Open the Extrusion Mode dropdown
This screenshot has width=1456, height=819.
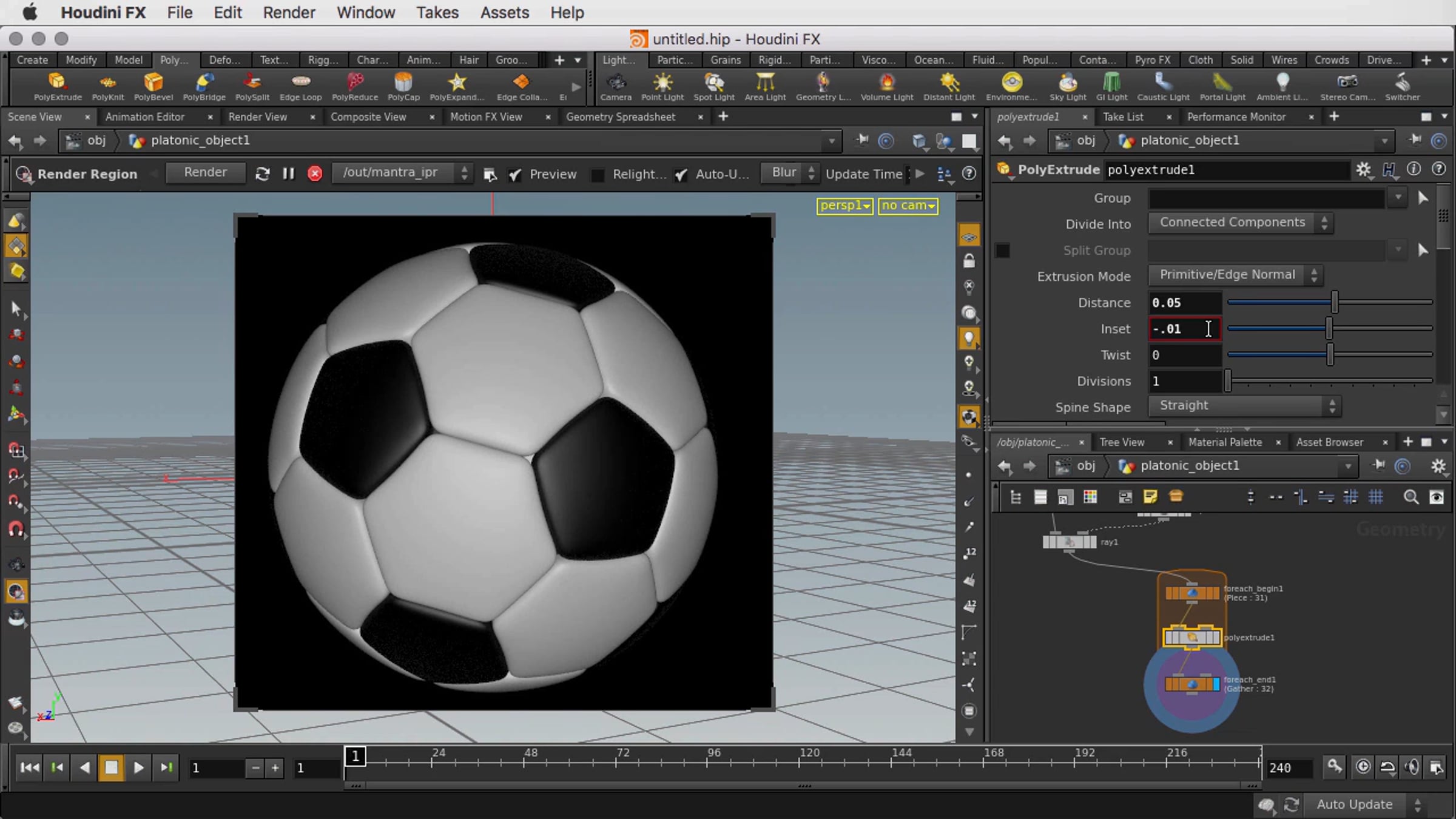coord(1236,275)
